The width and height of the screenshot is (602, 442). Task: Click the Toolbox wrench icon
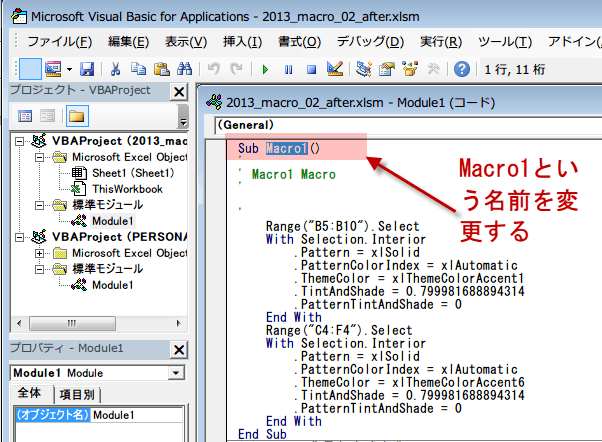coord(433,69)
